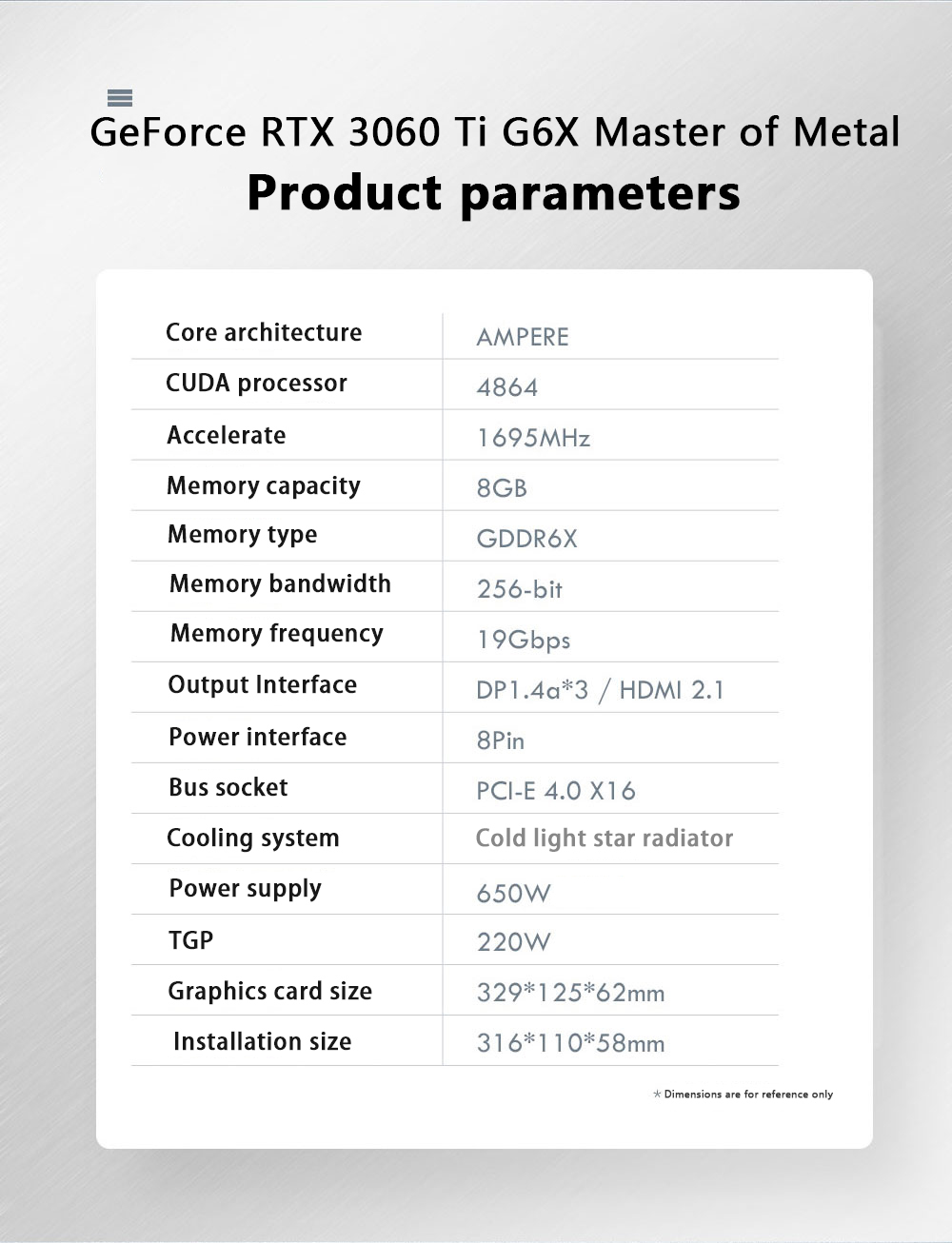Click the 329*125*62mm graphics card size
Viewport: 952px width, 1243px height.
570,993
